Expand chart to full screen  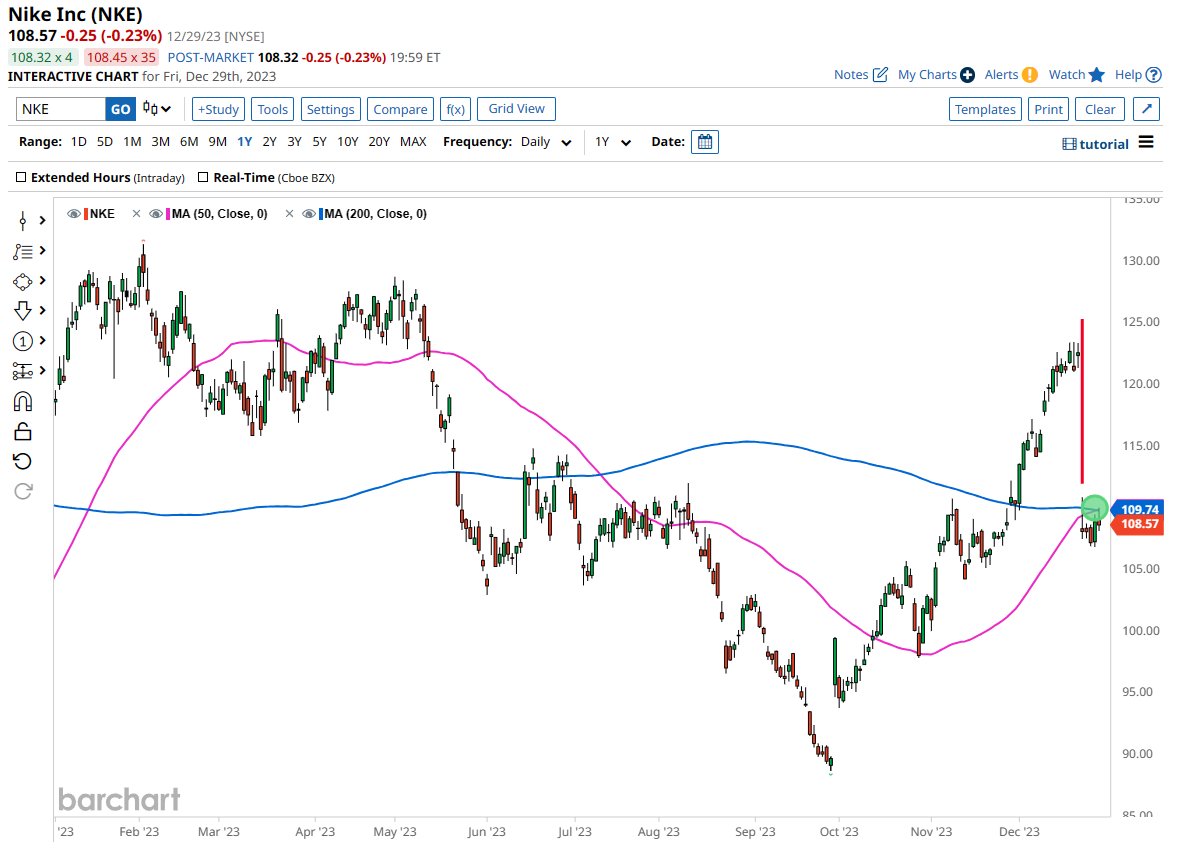point(1146,109)
